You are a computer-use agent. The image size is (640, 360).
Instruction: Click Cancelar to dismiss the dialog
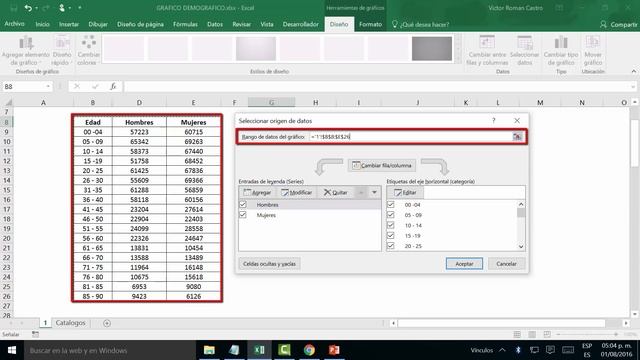coord(506,264)
